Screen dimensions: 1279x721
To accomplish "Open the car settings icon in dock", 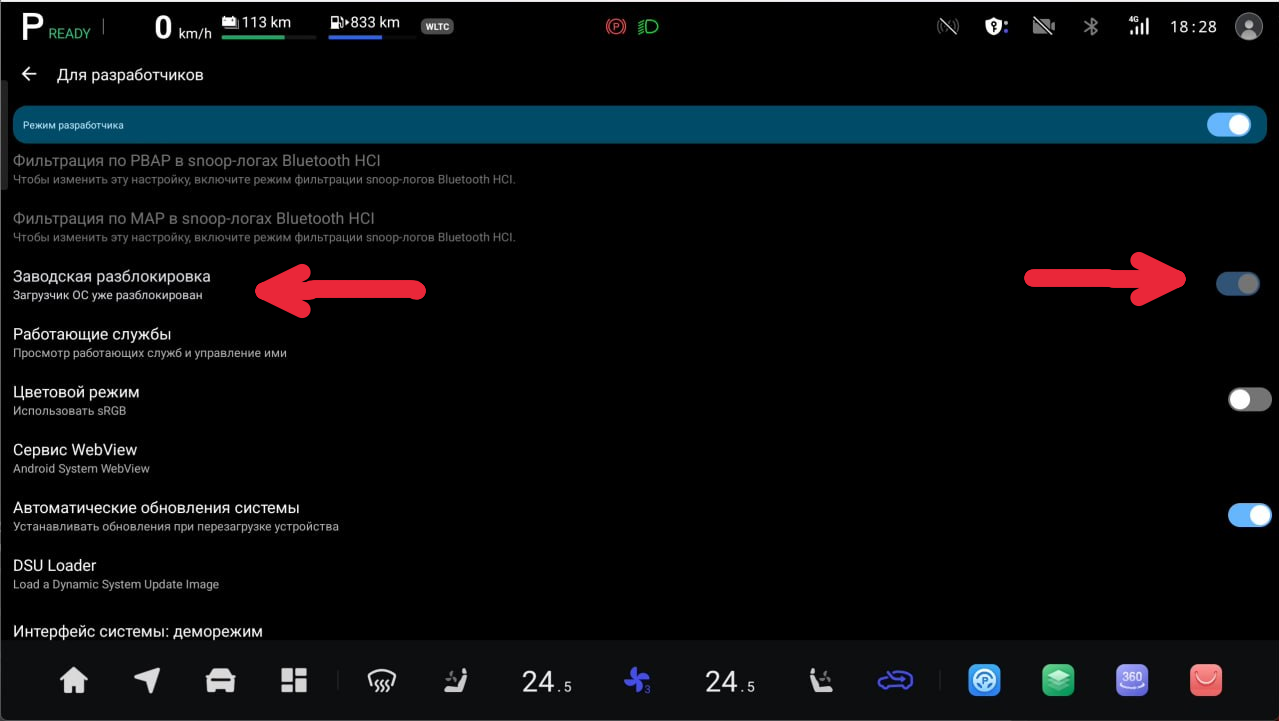I will click(x=220, y=681).
